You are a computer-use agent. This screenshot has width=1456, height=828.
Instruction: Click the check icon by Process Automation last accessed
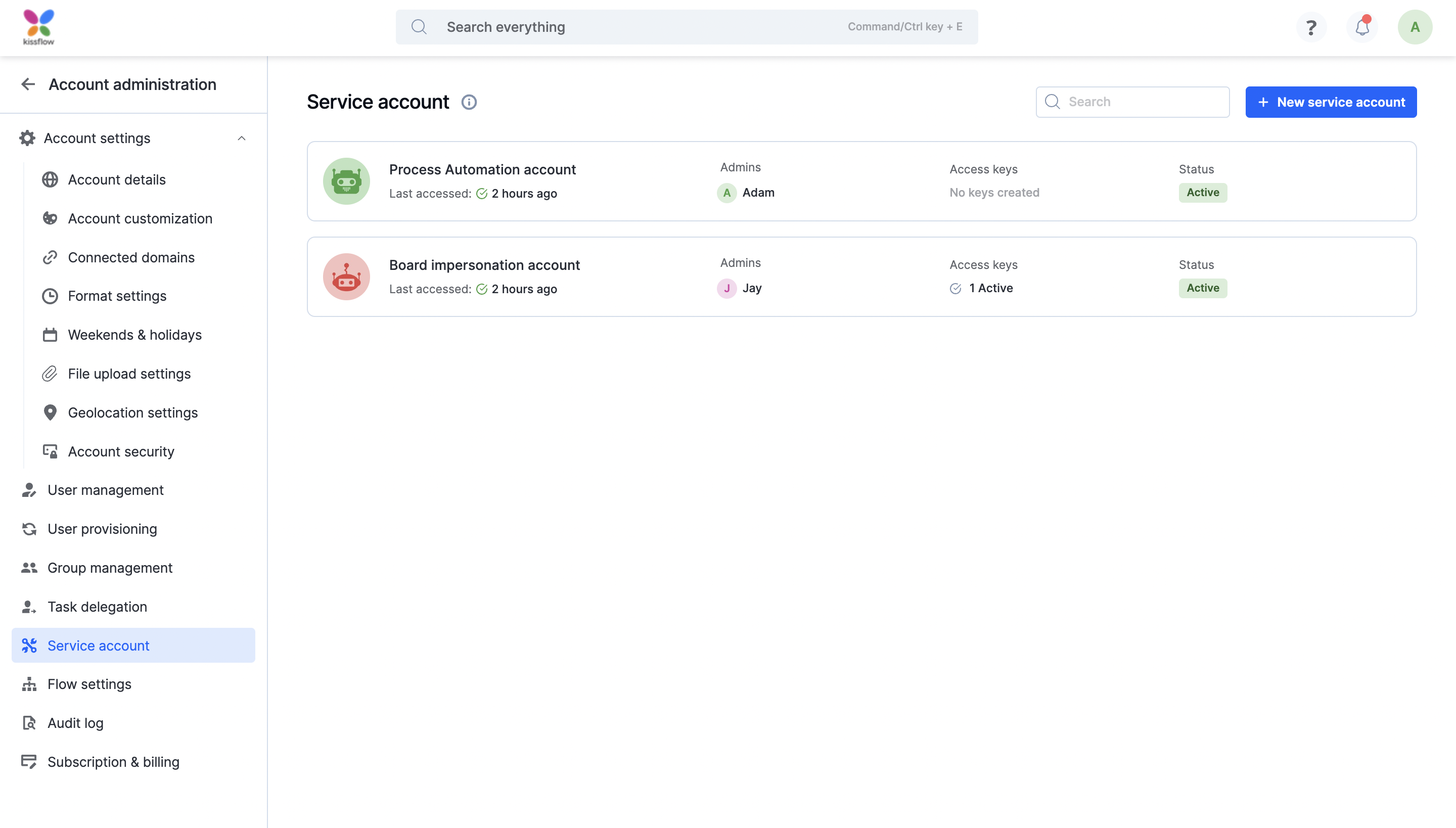pos(482,194)
